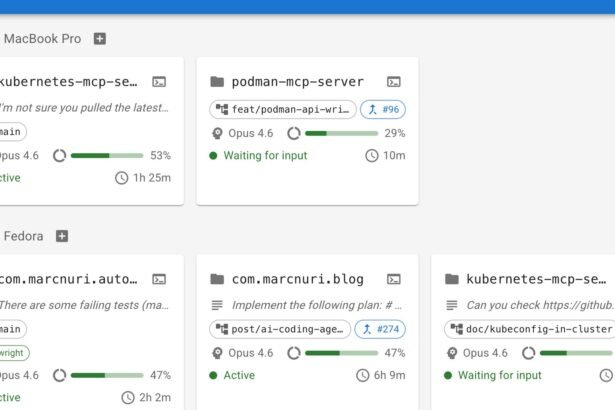This screenshot has width=615, height=410.
Task: Click the "Opus 4.6" label on podman-mcp-server
Action: coord(251,133)
